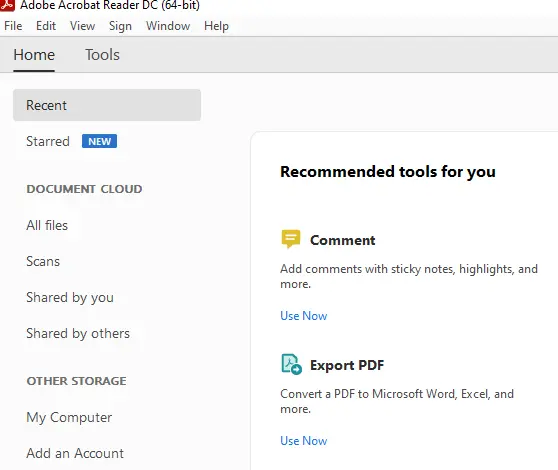558x470 pixels.
Task: Select Starred in the sidebar
Action: pyautogui.click(x=48, y=141)
